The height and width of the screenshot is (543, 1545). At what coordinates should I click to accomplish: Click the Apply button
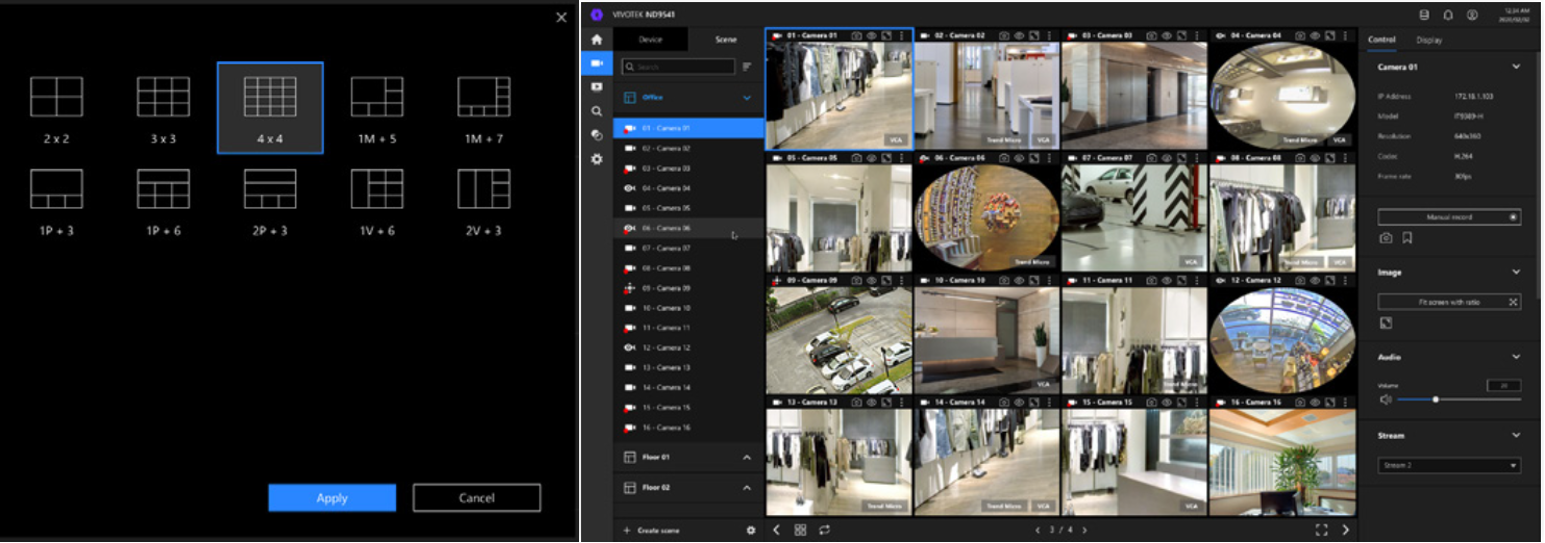pyautogui.click(x=332, y=498)
